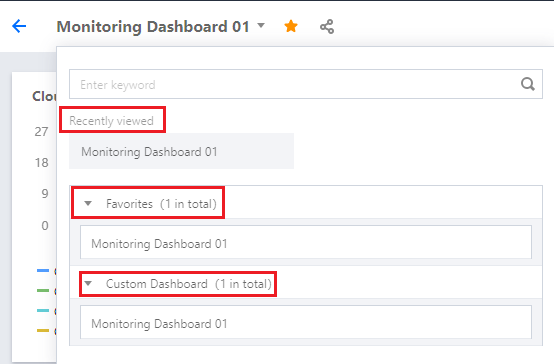Collapse Custom Dashboard using its triangle arrow
This screenshot has height=364, width=554.
[88, 283]
